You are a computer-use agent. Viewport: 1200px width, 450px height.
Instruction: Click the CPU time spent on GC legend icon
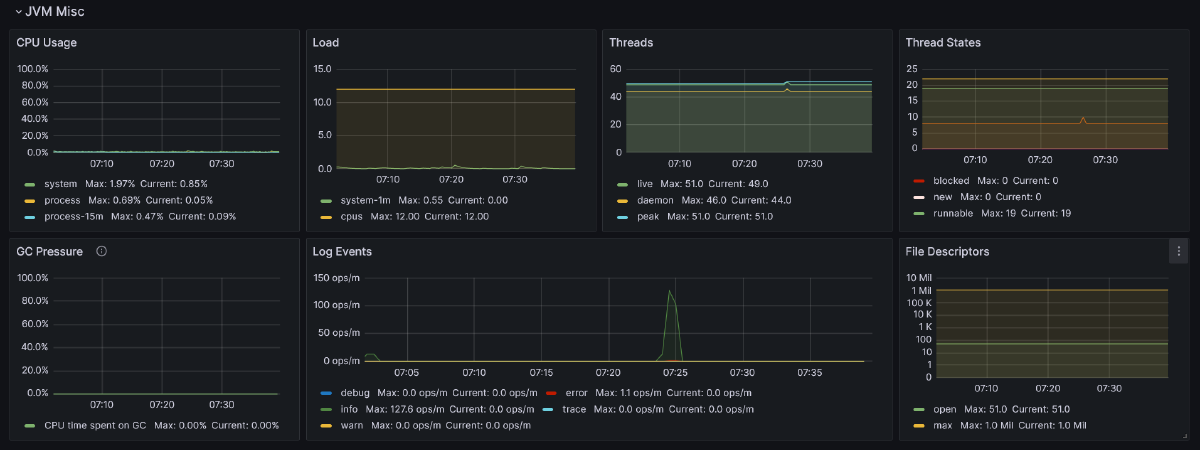point(30,425)
